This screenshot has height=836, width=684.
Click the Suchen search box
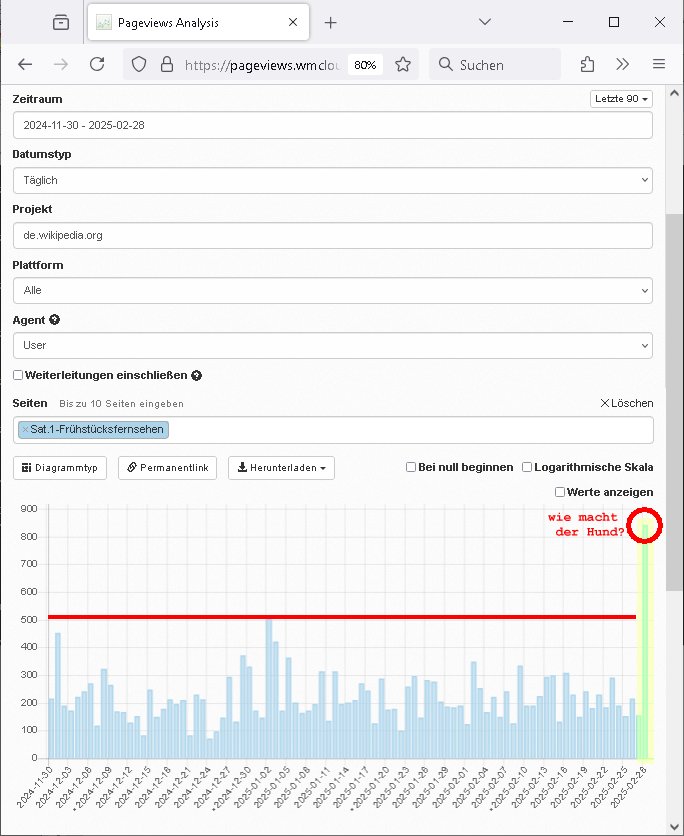click(495, 65)
